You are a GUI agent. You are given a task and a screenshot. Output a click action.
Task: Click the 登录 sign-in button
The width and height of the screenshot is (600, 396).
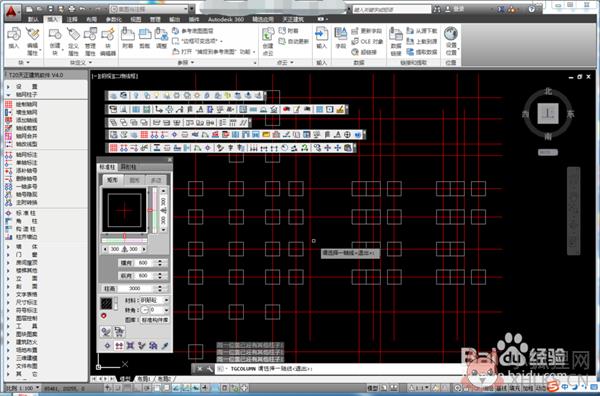coord(455,9)
